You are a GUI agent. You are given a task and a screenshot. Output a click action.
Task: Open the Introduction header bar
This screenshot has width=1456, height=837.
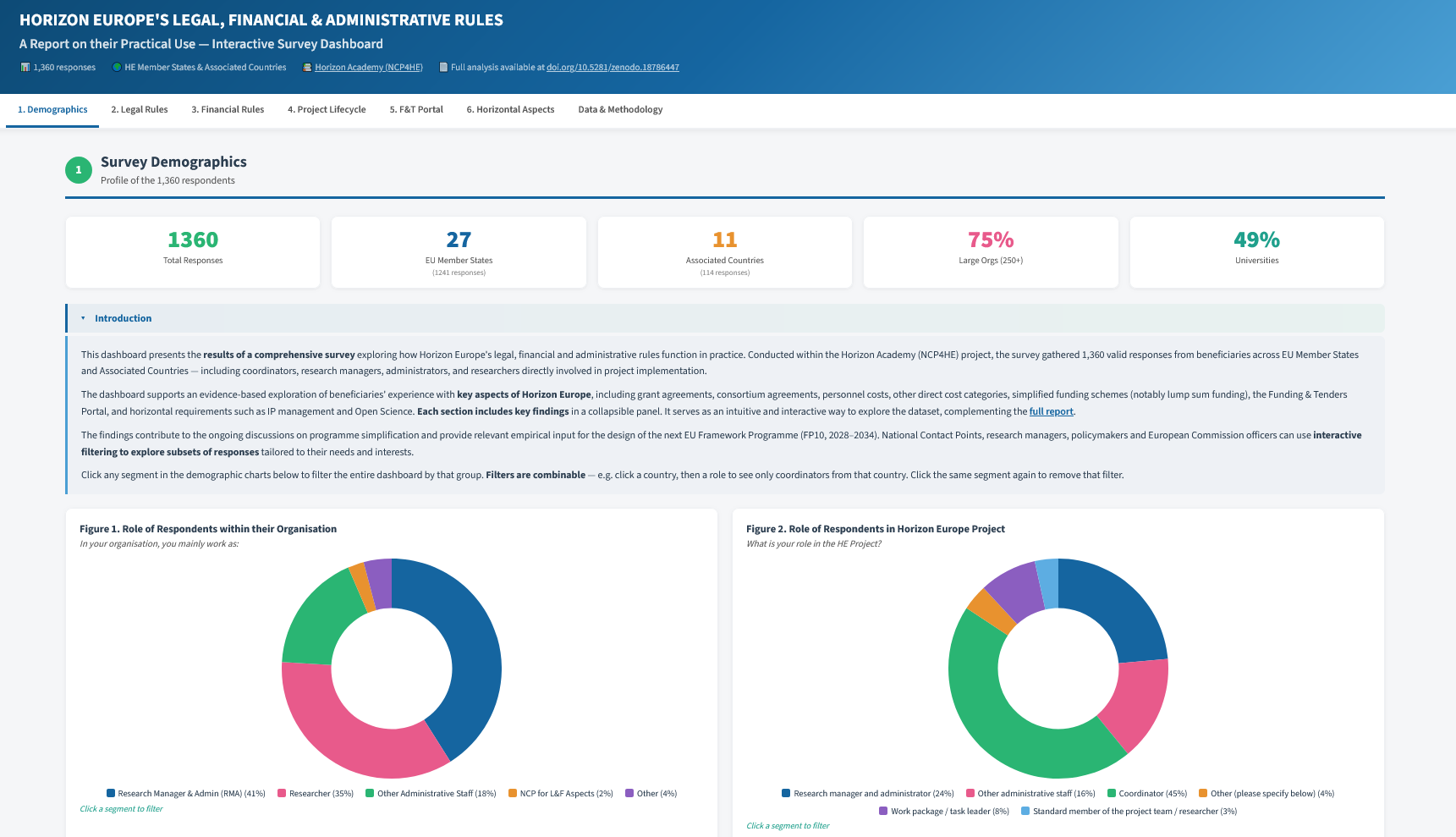725,318
